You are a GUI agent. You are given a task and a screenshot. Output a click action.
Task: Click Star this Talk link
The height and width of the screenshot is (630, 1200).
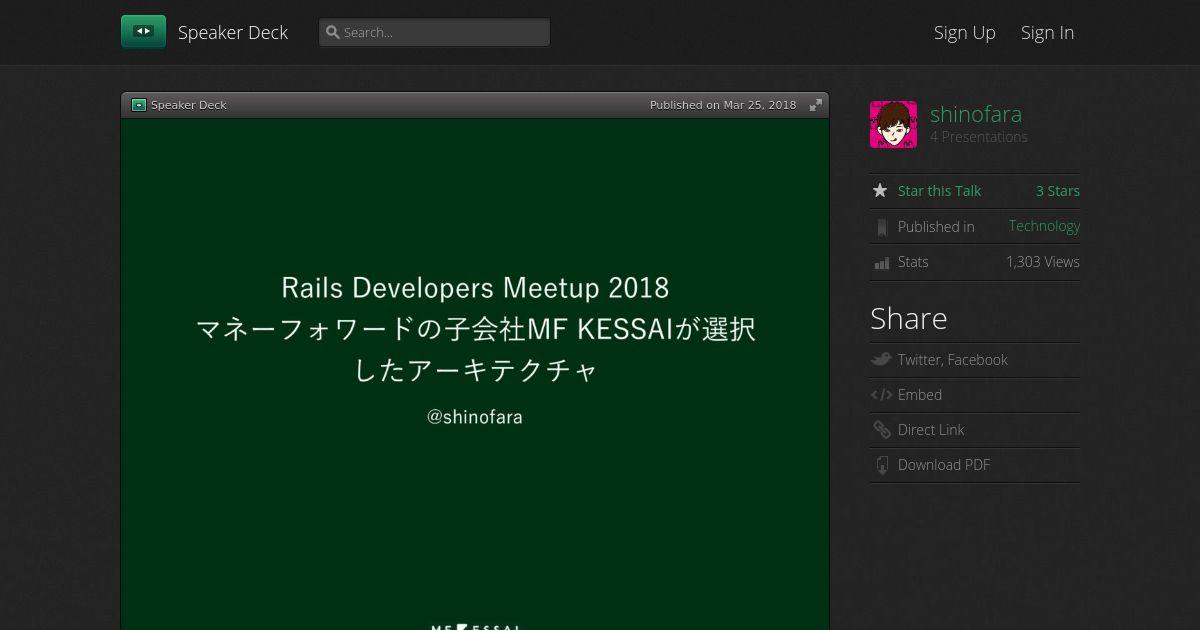(x=939, y=191)
